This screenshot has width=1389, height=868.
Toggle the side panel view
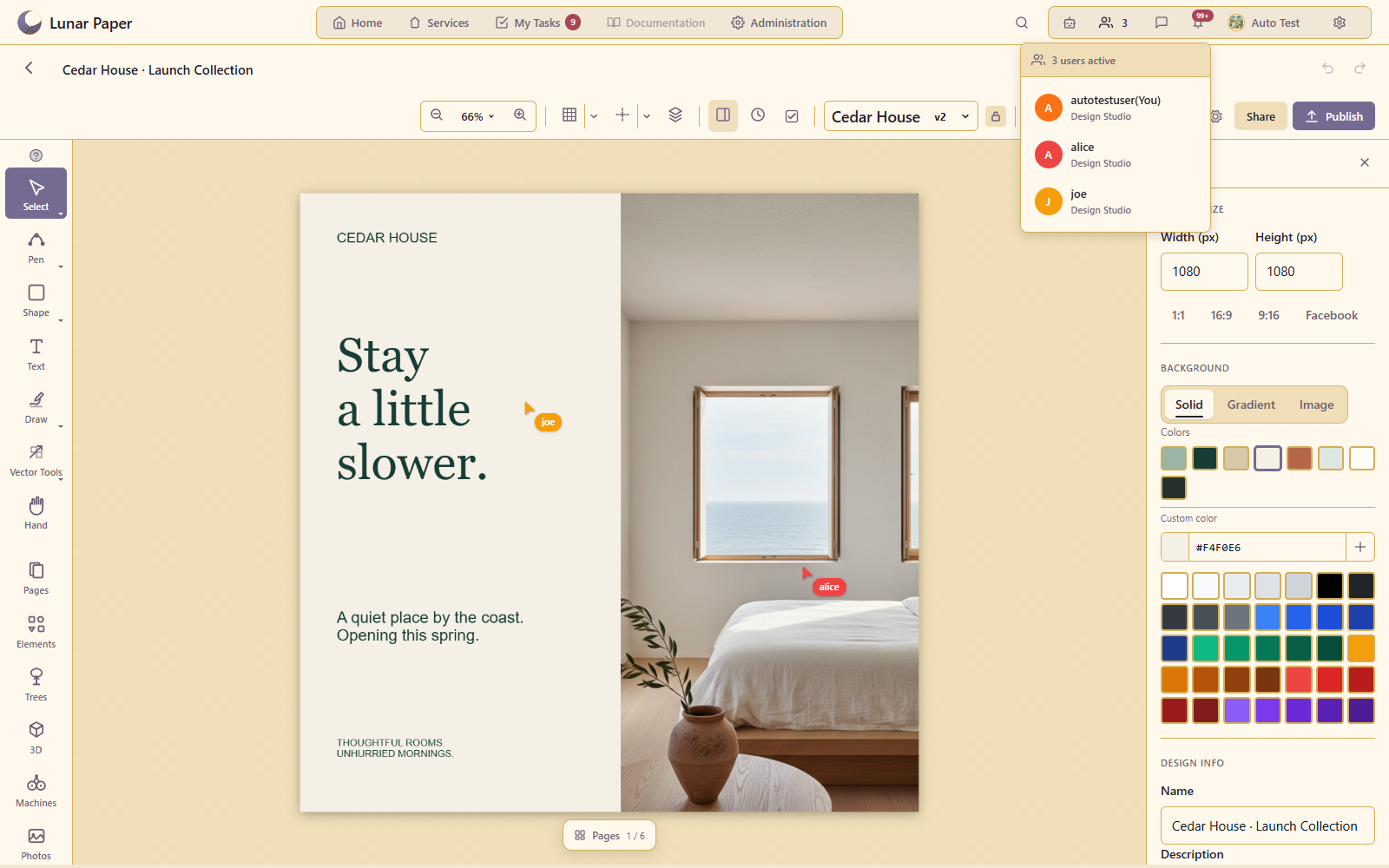[x=723, y=115]
